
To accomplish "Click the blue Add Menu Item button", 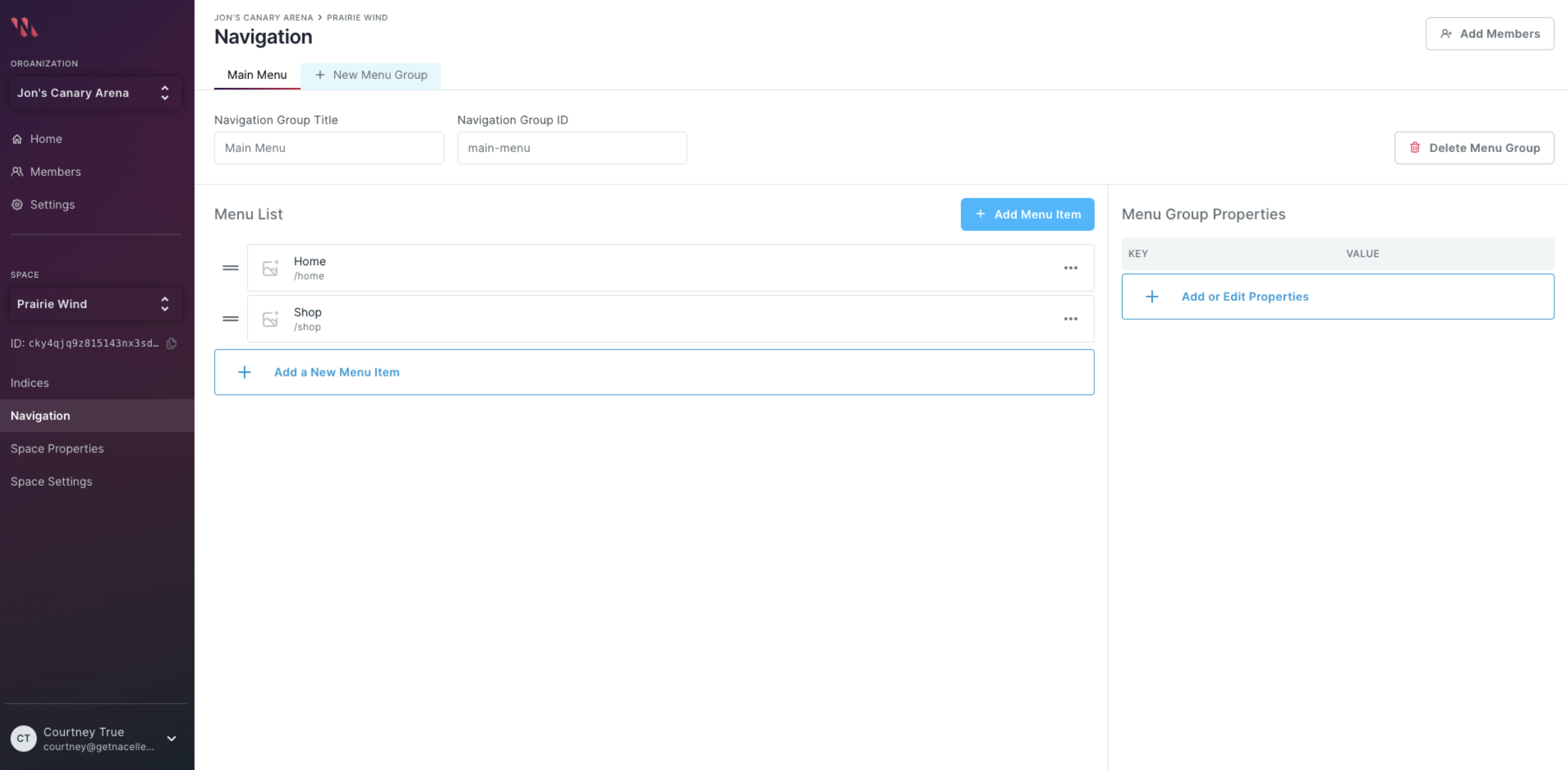I will (1027, 214).
